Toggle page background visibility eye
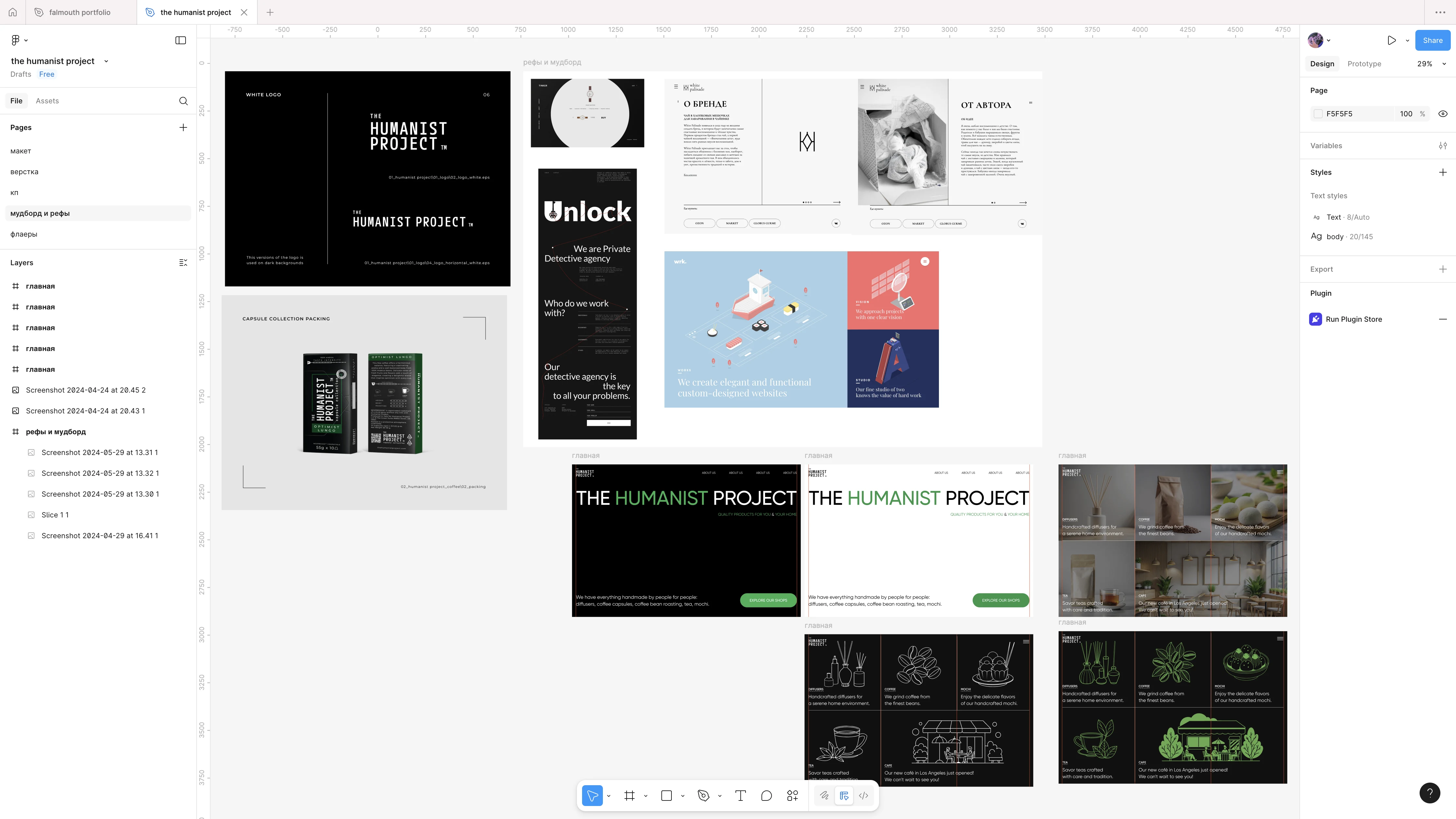 (1442, 114)
